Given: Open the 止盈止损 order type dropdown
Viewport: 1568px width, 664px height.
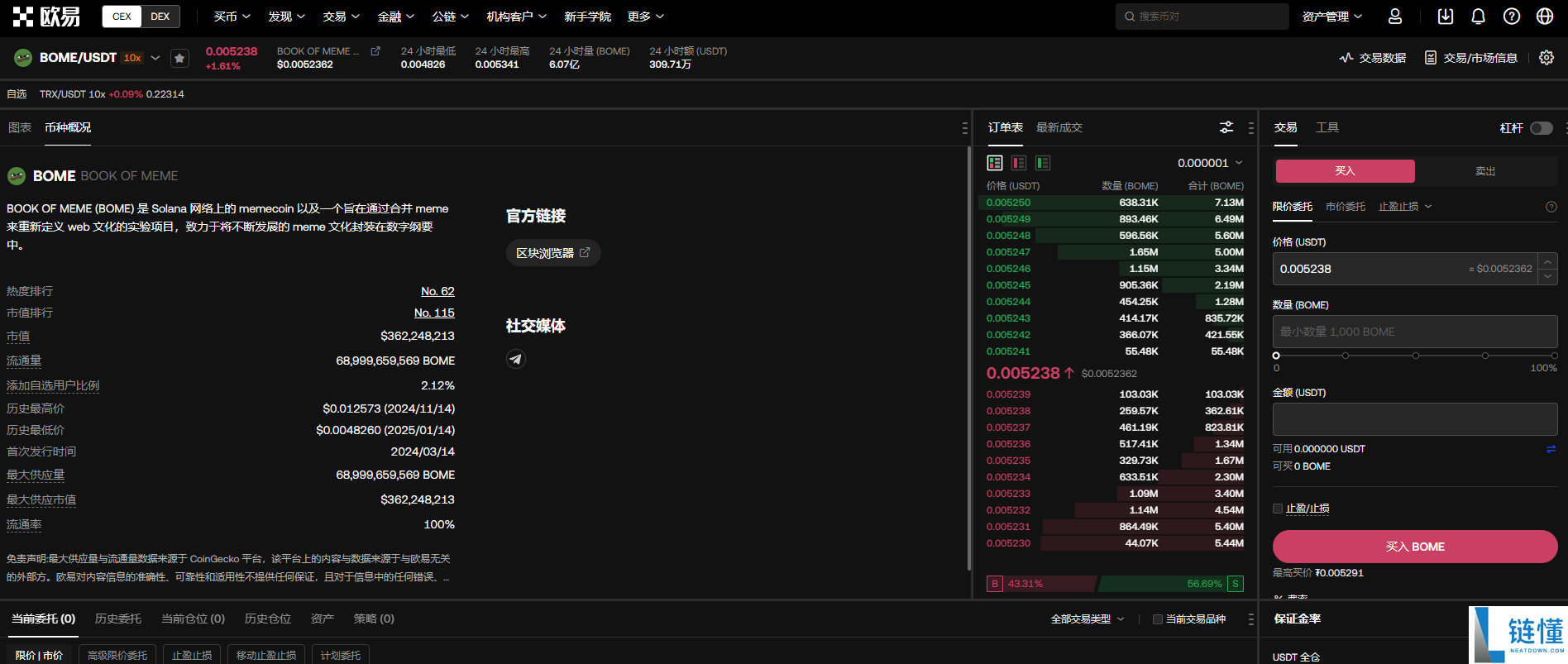Looking at the screenshot, I should [1405, 207].
